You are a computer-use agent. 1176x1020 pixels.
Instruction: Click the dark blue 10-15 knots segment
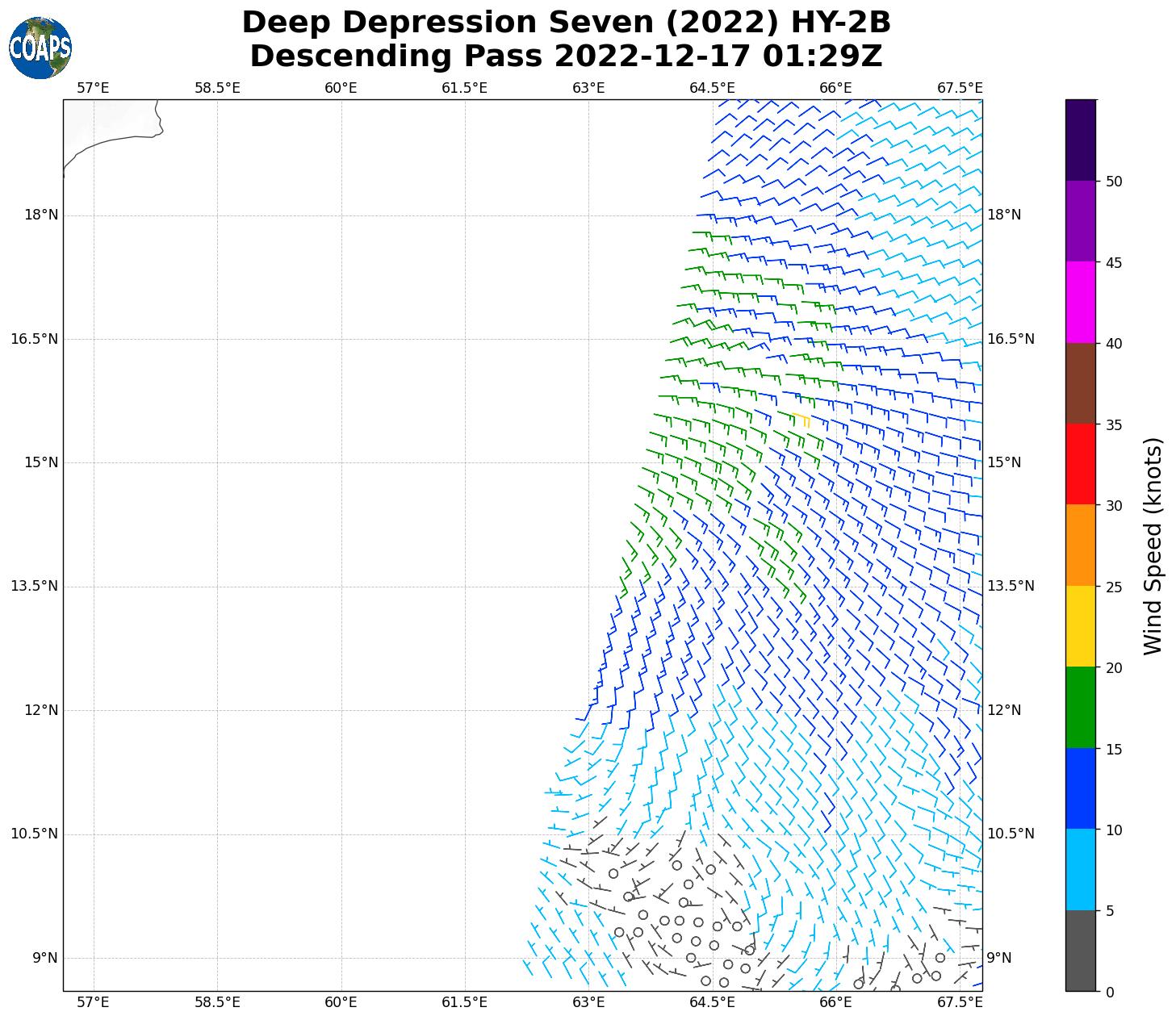coord(1080,788)
